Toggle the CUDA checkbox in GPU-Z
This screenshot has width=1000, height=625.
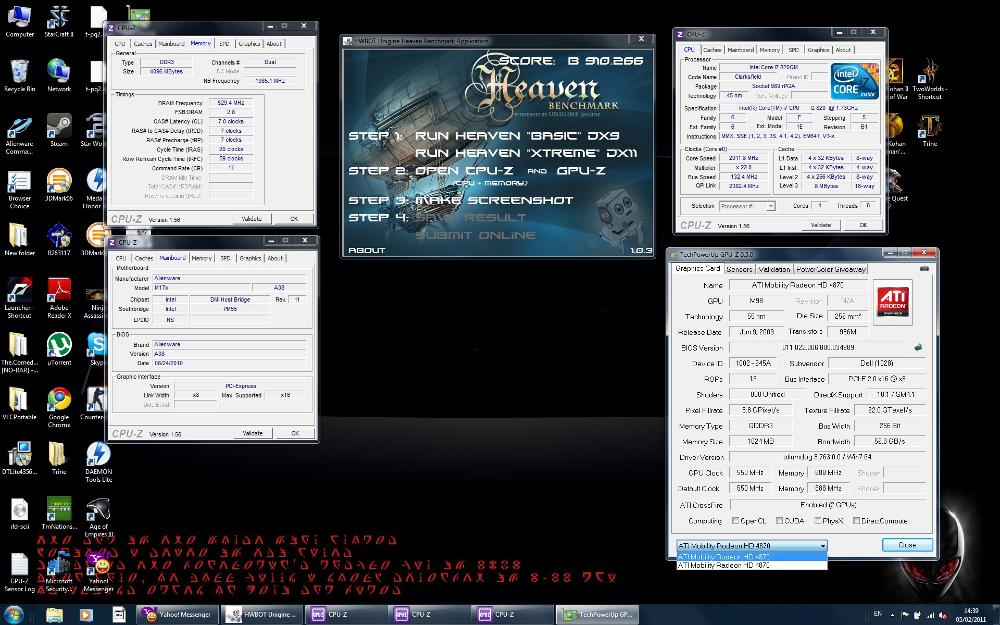[x=779, y=521]
